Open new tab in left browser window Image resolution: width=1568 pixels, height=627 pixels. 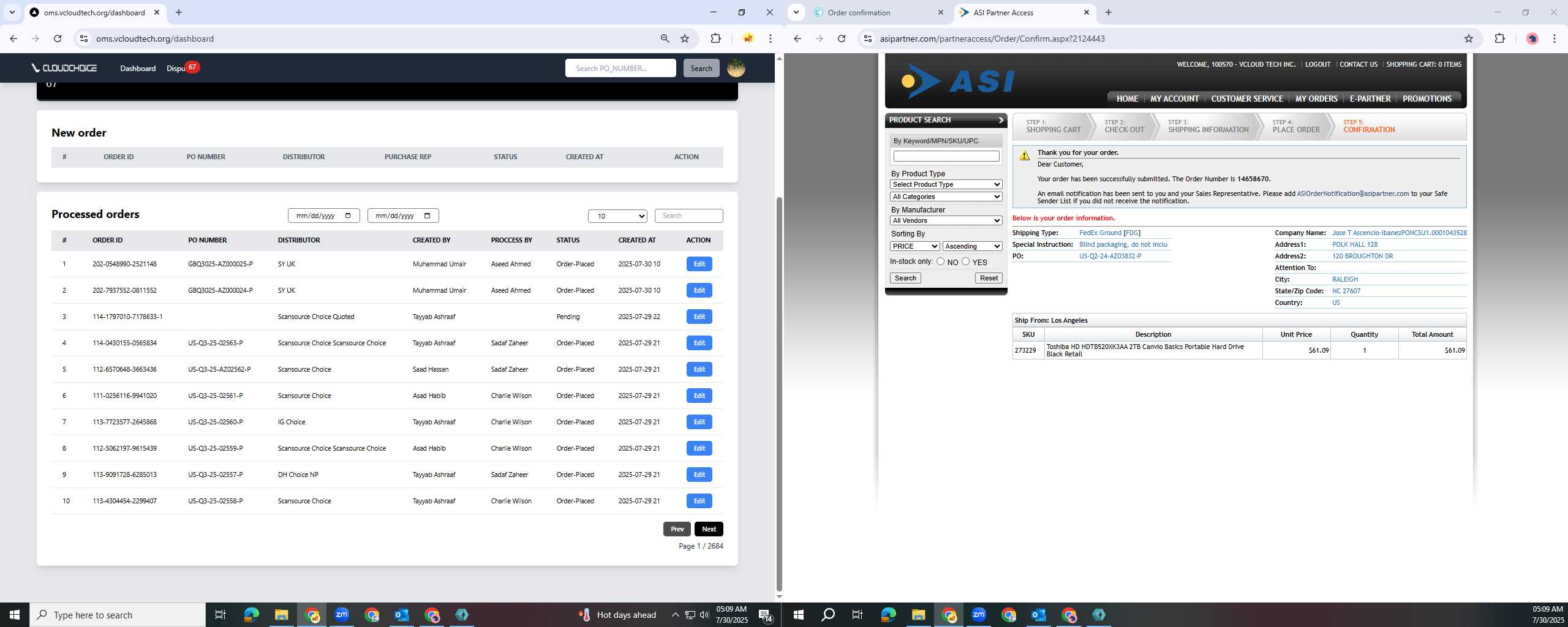click(x=178, y=12)
